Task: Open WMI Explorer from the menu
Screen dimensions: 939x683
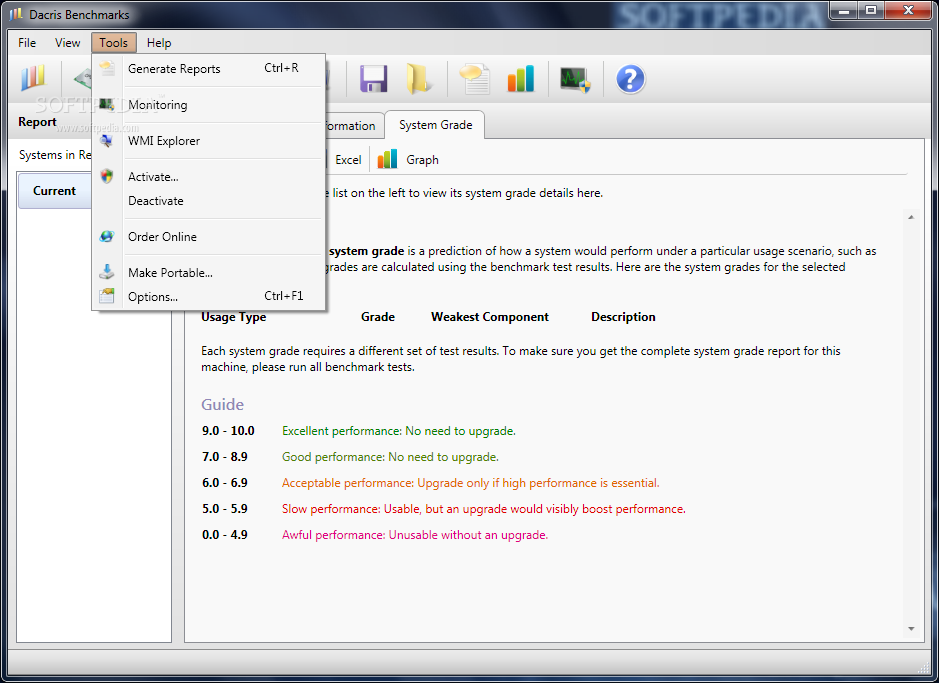Action: click(208, 141)
